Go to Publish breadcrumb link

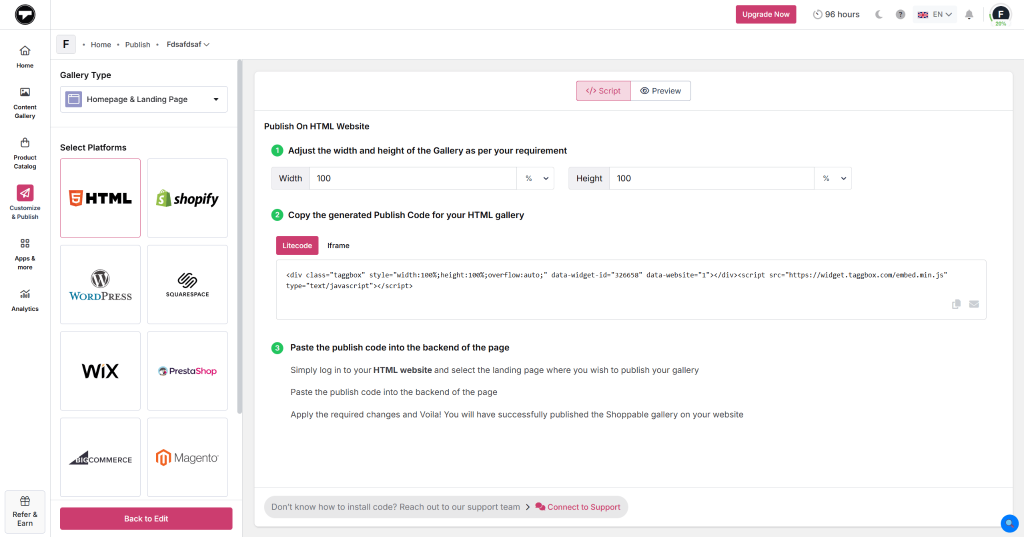tap(138, 44)
